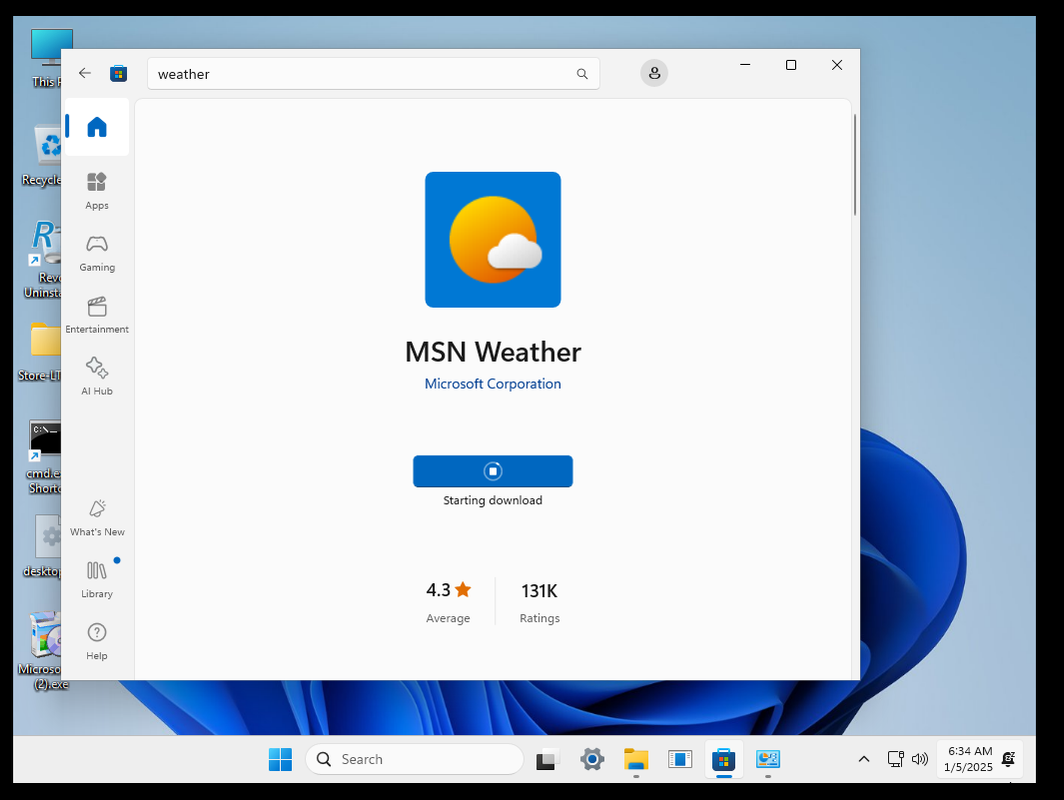Click the Store search field containing weather
Screen dimensions: 1064x800
373,74
